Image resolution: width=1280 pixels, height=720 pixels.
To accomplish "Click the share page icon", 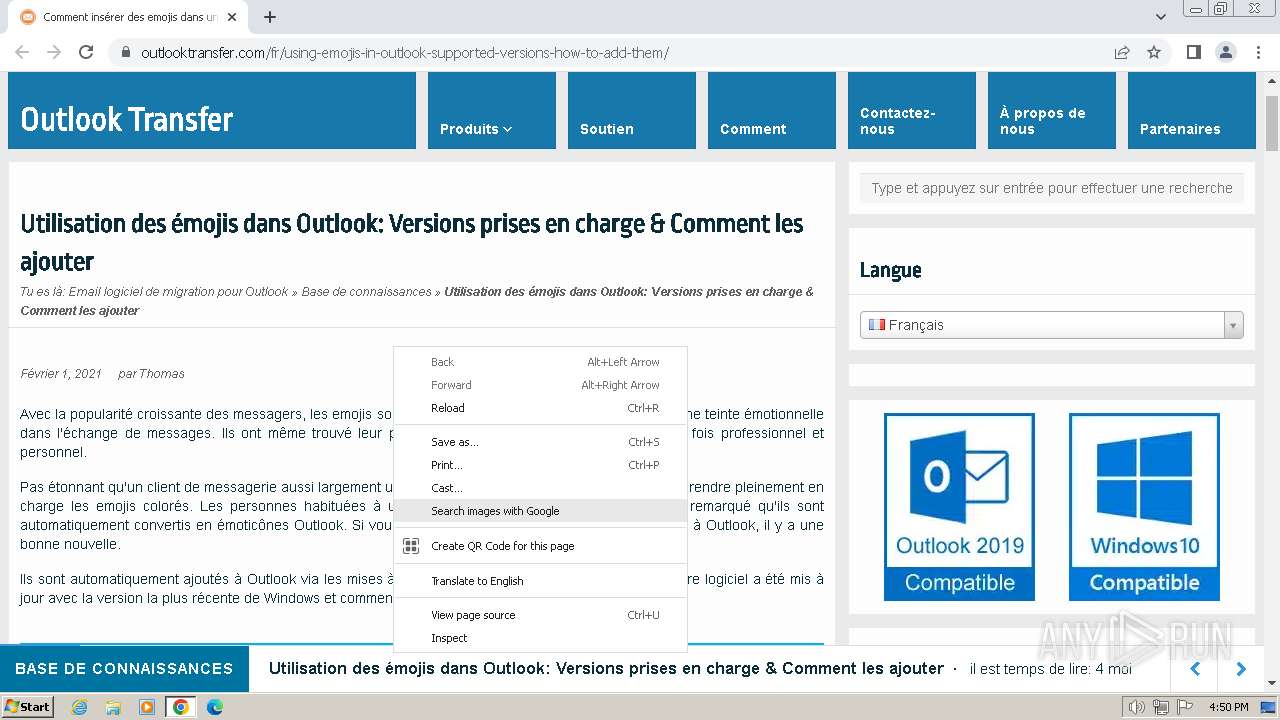I will point(1122,52).
